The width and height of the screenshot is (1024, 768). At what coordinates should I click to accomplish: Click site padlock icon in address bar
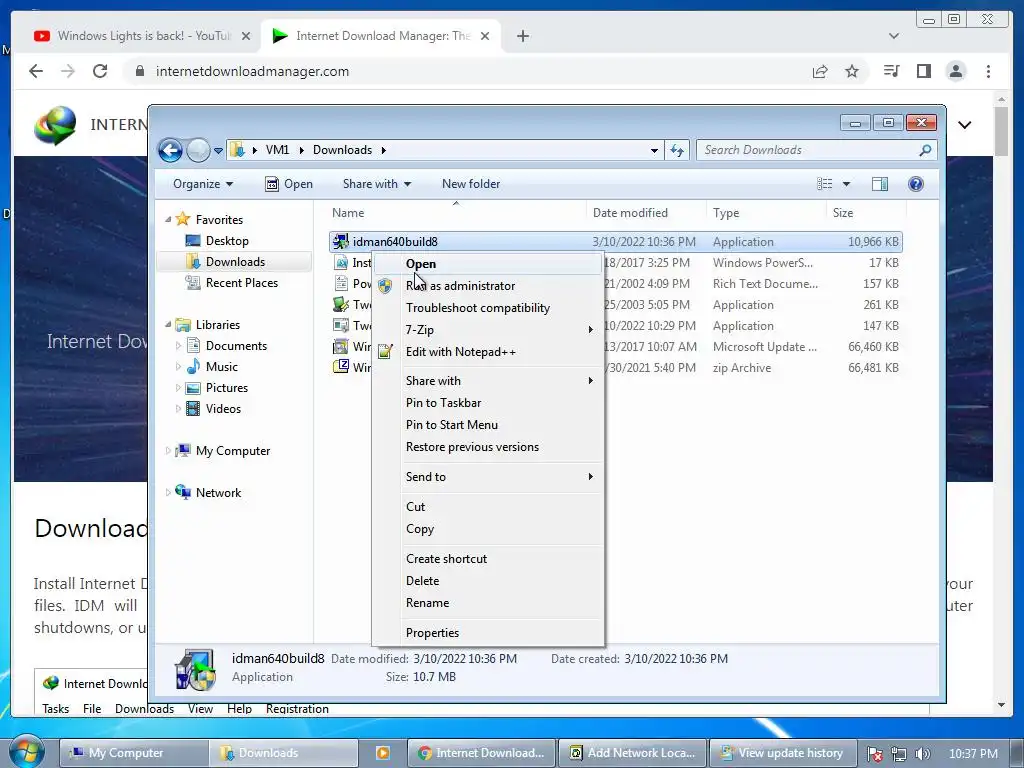[139, 71]
